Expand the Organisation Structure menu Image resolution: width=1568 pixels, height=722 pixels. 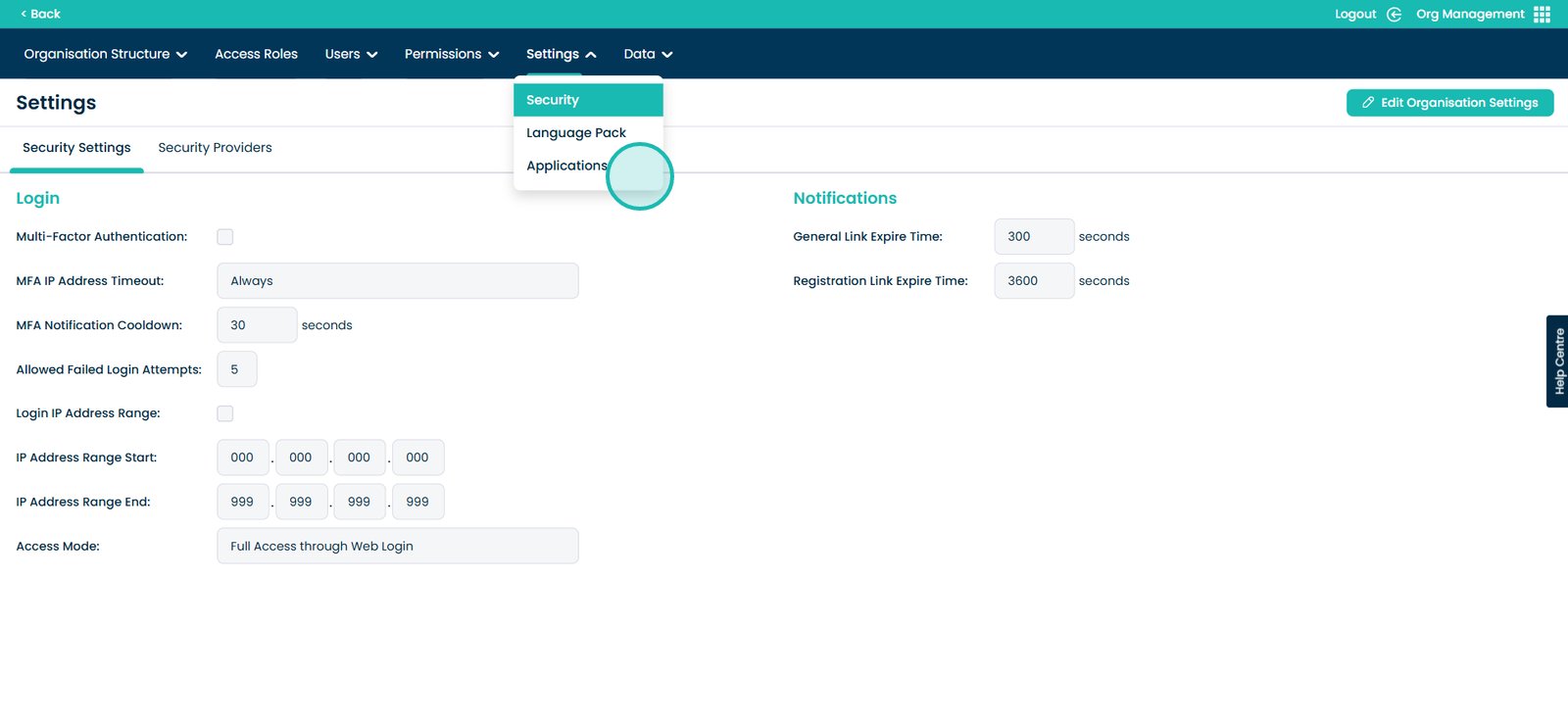[x=105, y=54]
